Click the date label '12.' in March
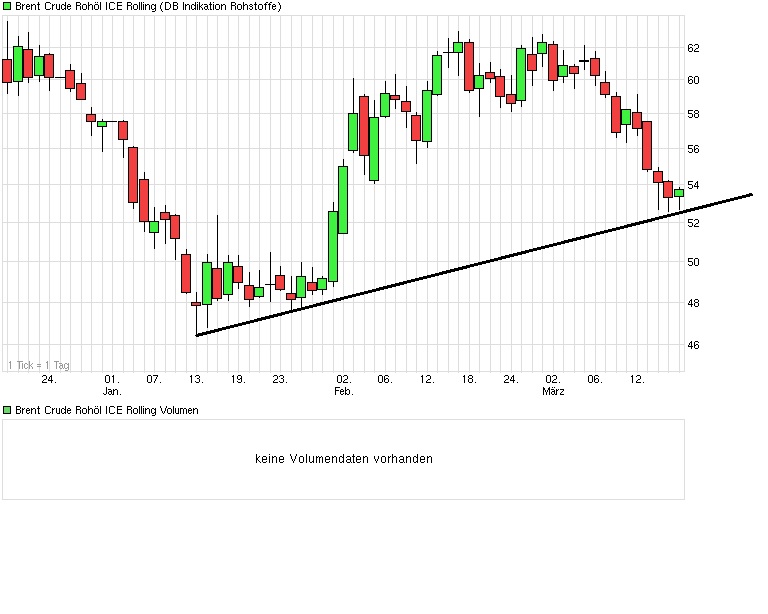Screen dimensions: 768x614 tap(637, 379)
